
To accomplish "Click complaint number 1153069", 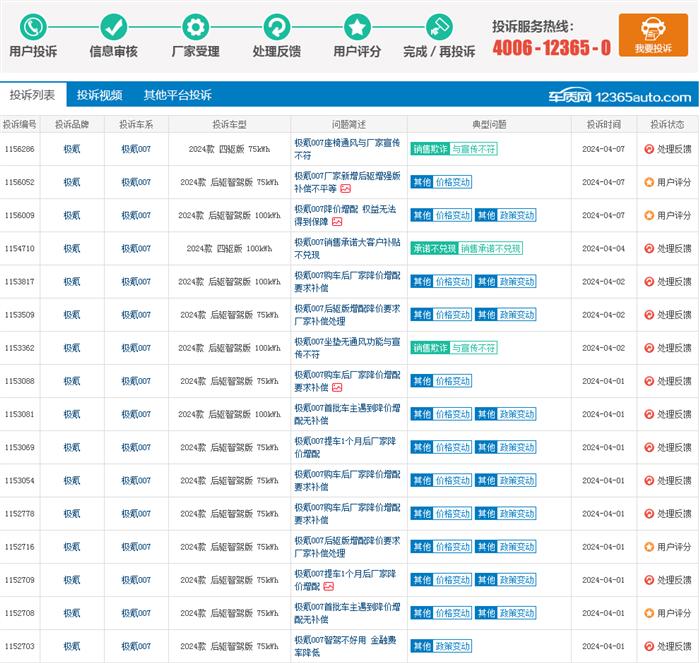I will [20, 447].
